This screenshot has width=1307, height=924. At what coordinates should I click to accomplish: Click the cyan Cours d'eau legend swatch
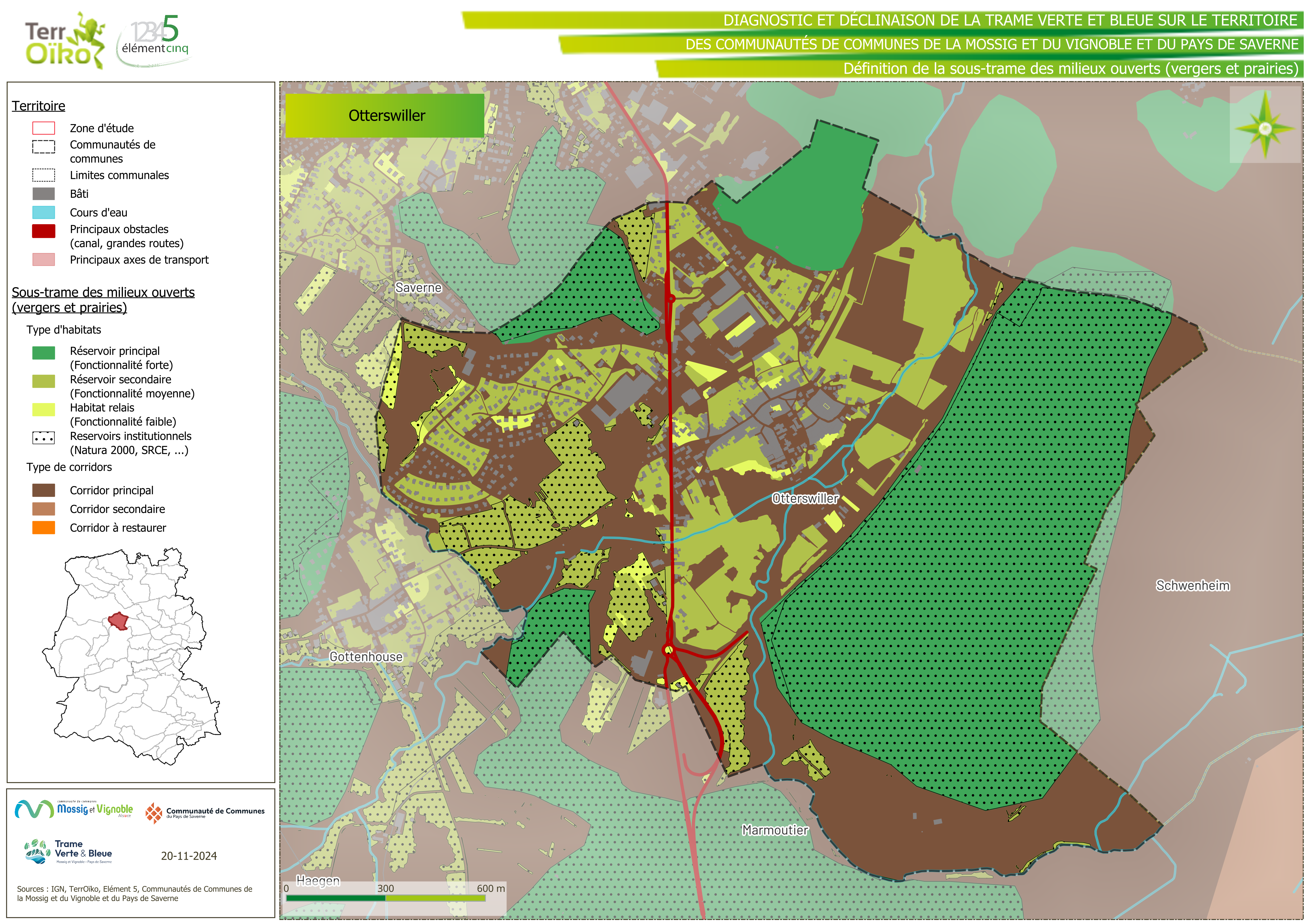43,212
